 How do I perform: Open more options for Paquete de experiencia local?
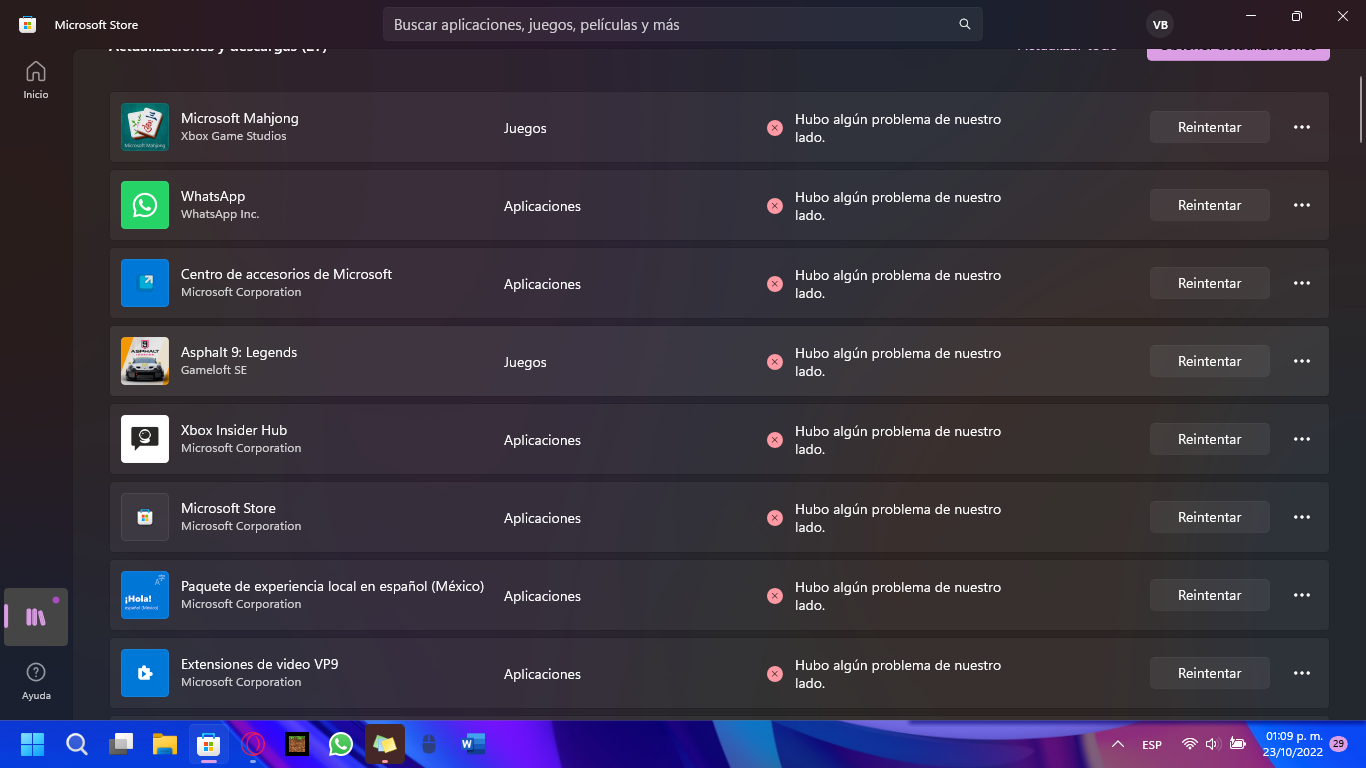point(1302,595)
